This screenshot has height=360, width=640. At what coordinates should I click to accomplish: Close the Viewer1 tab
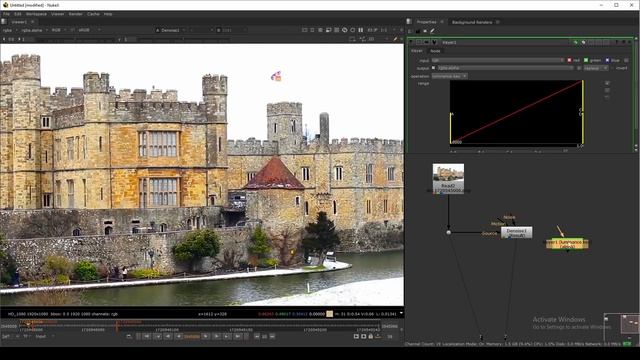33,22
